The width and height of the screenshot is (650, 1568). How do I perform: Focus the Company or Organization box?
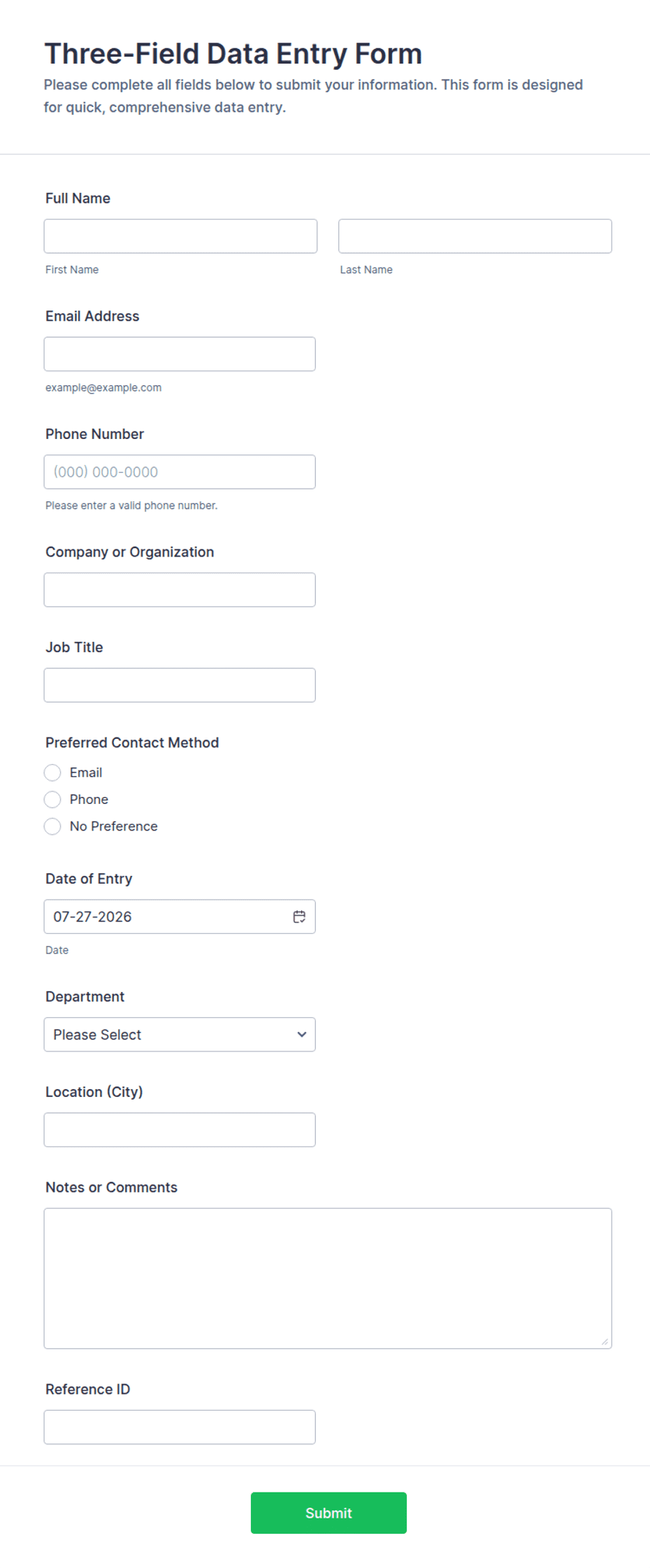coord(180,590)
